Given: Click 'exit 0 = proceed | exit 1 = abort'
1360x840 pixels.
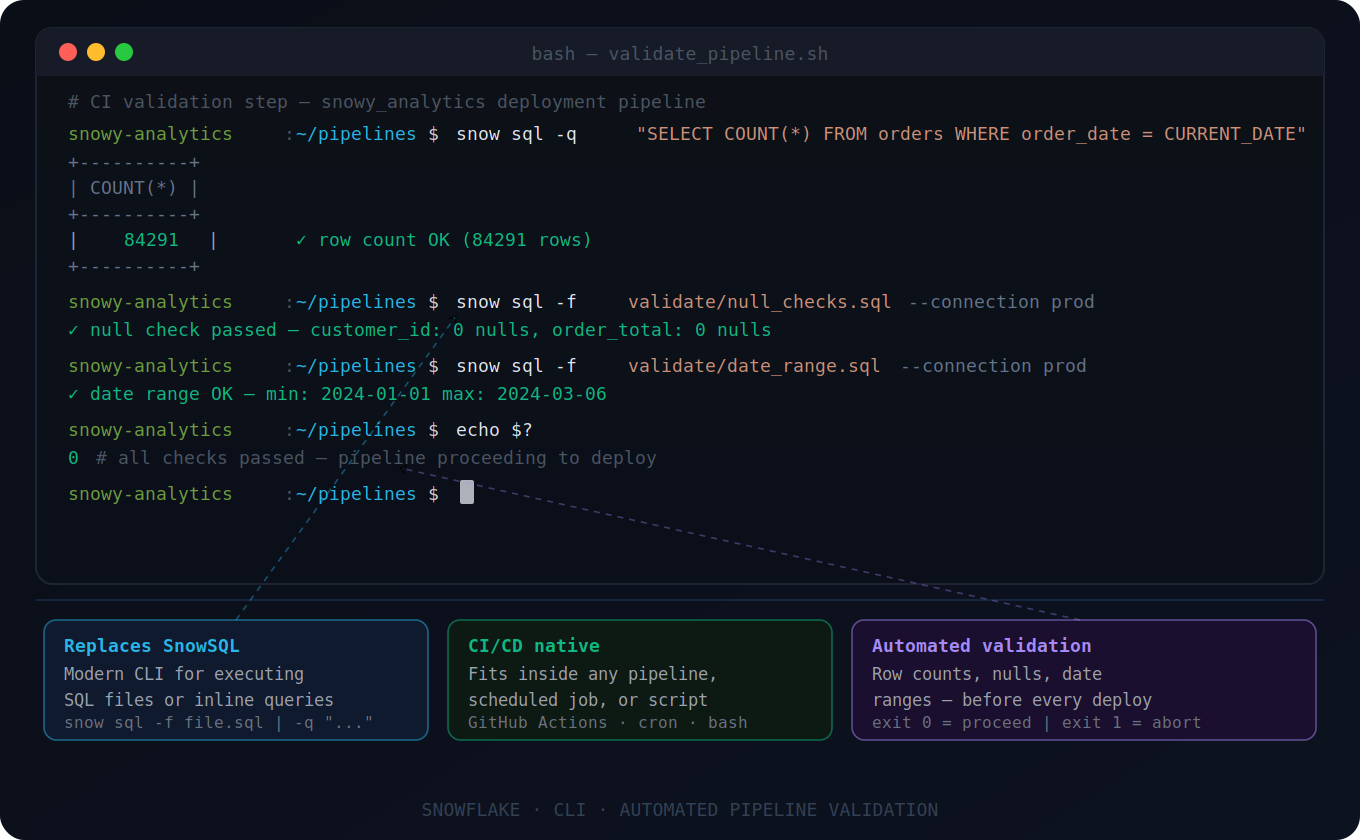Looking at the screenshot, I should [1036, 722].
